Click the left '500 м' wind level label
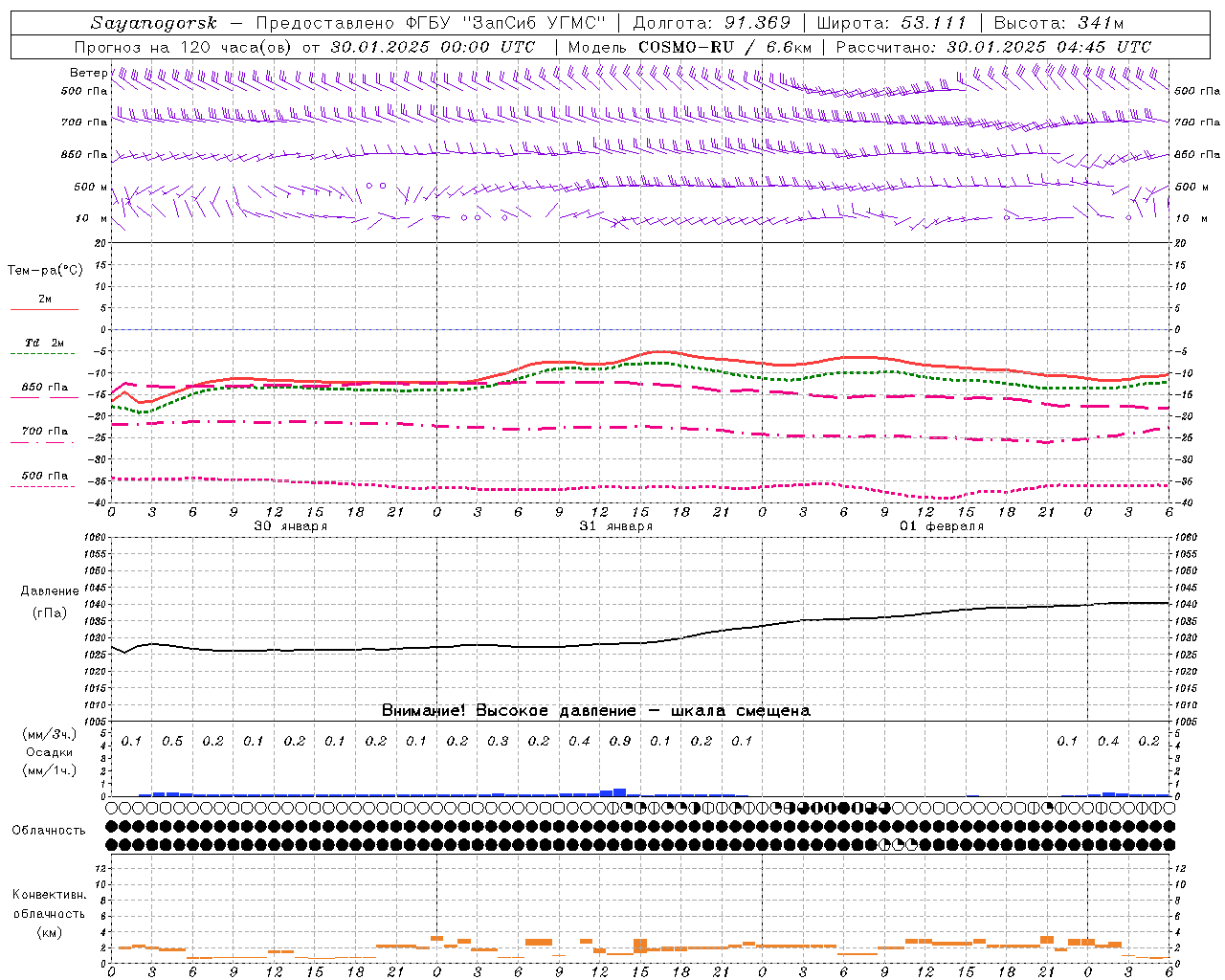 [91, 187]
